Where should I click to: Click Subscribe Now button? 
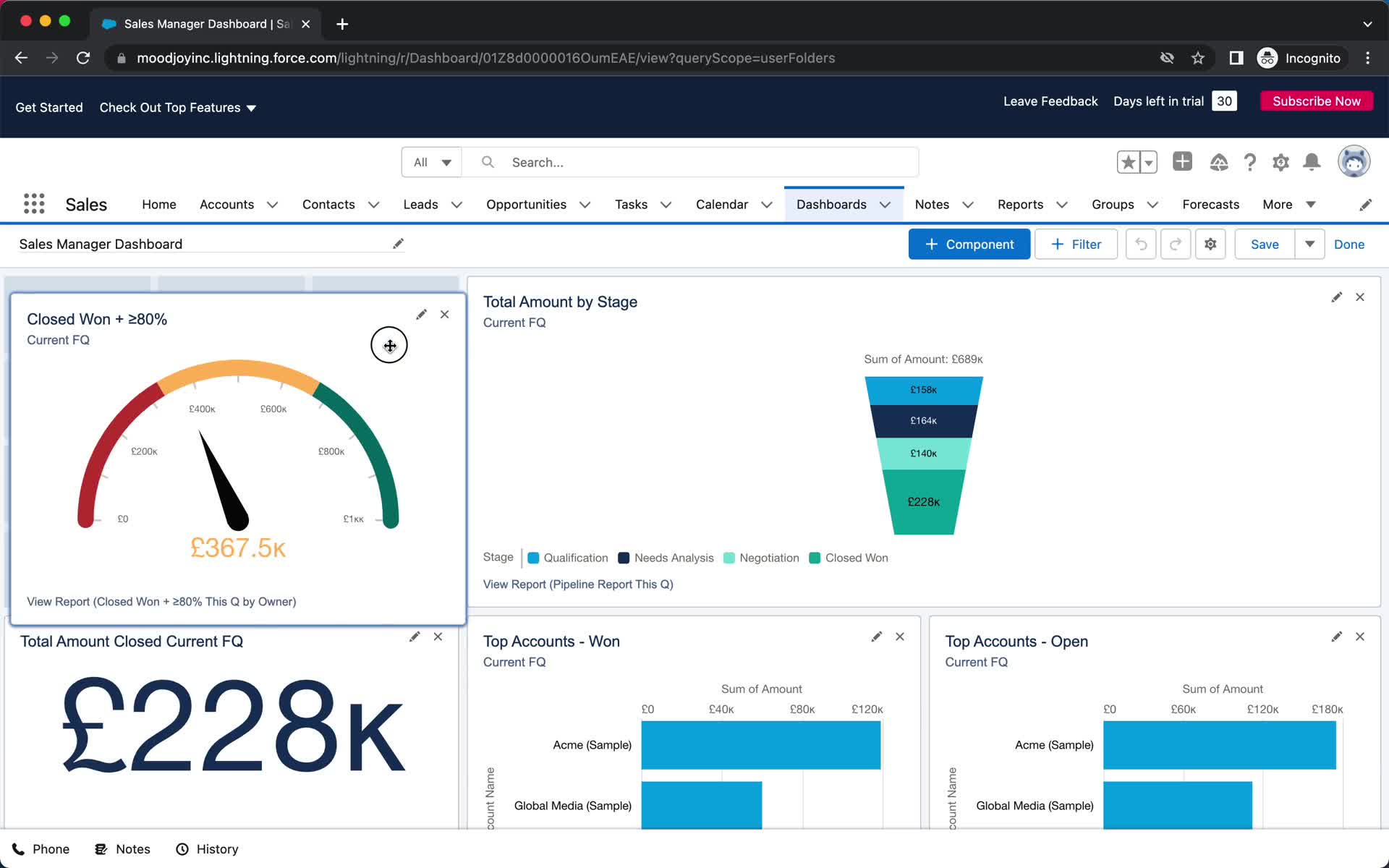(1316, 101)
